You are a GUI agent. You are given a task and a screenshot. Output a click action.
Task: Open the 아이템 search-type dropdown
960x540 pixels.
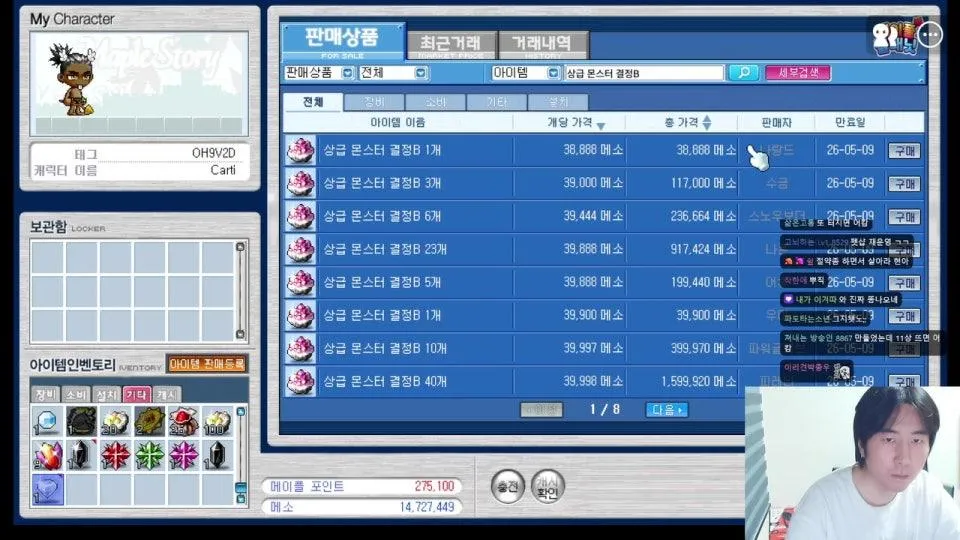pyautogui.click(x=553, y=73)
